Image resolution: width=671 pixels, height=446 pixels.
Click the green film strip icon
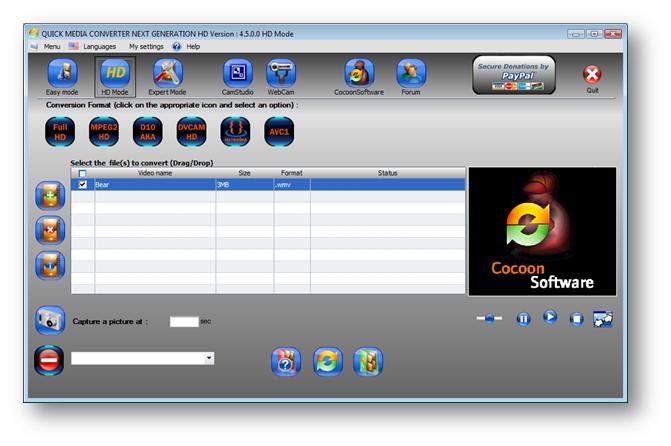[368, 362]
